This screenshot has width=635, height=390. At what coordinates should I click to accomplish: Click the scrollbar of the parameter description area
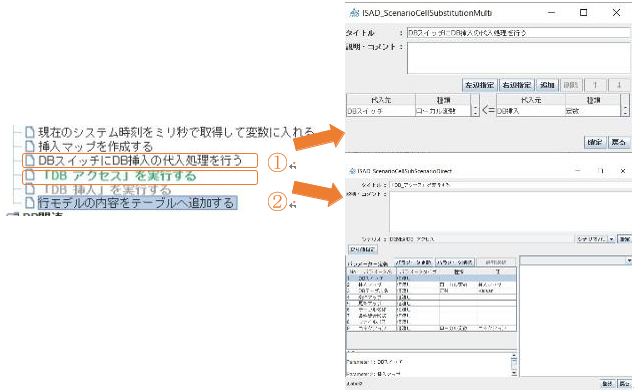point(514,365)
